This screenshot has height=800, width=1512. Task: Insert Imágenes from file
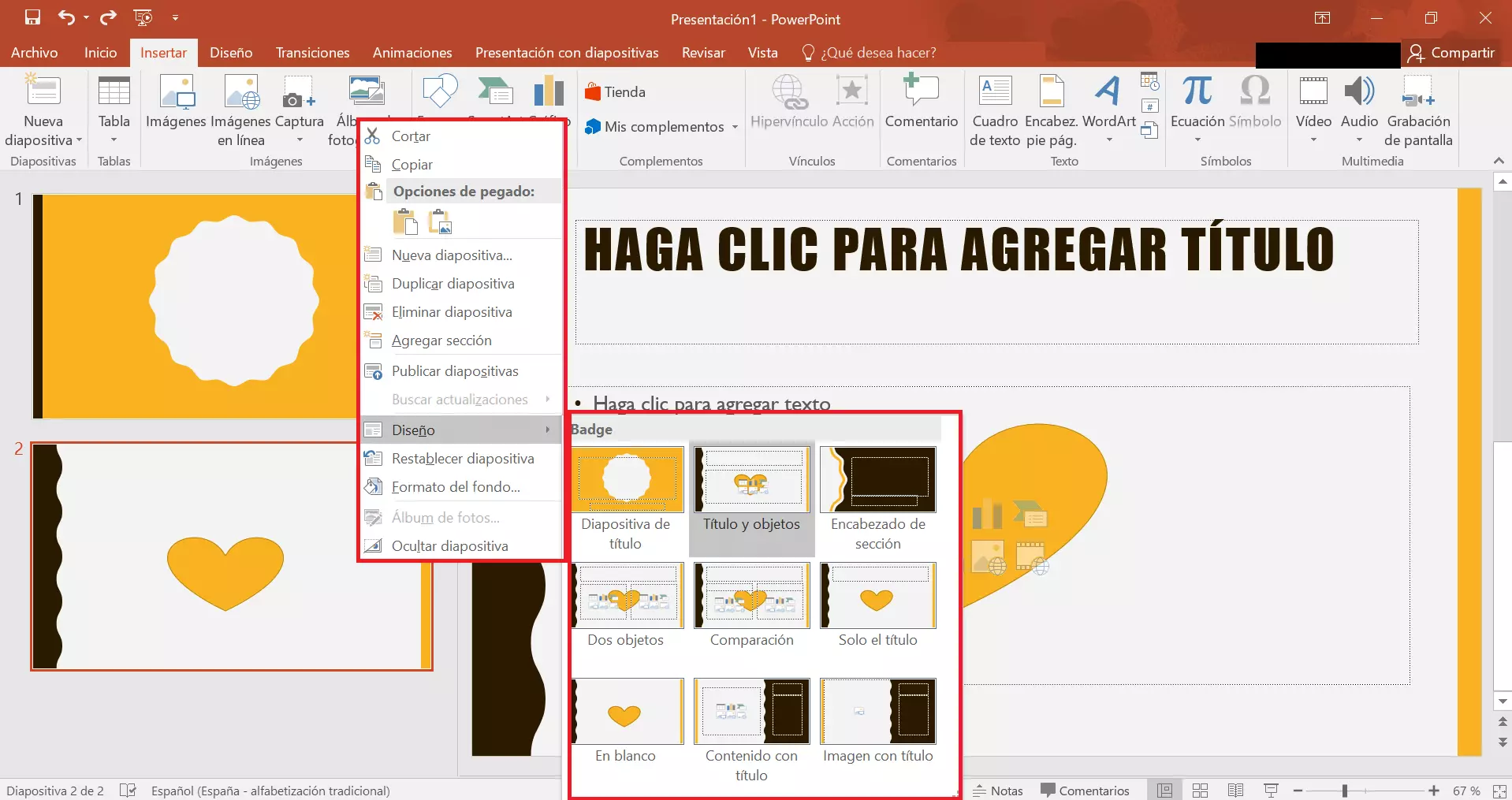pos(176,102)
